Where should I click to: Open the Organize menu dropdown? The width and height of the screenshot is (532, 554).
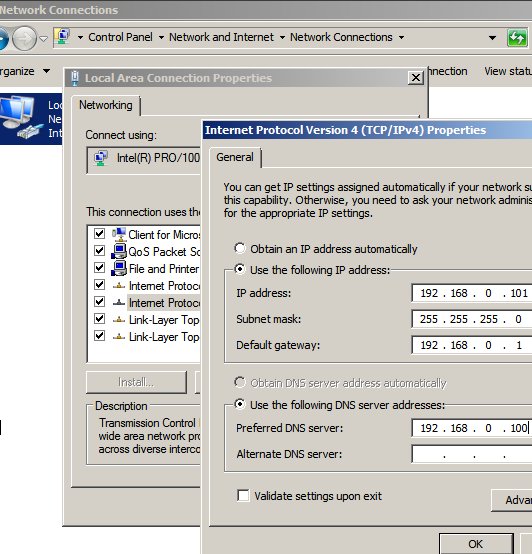25,71
